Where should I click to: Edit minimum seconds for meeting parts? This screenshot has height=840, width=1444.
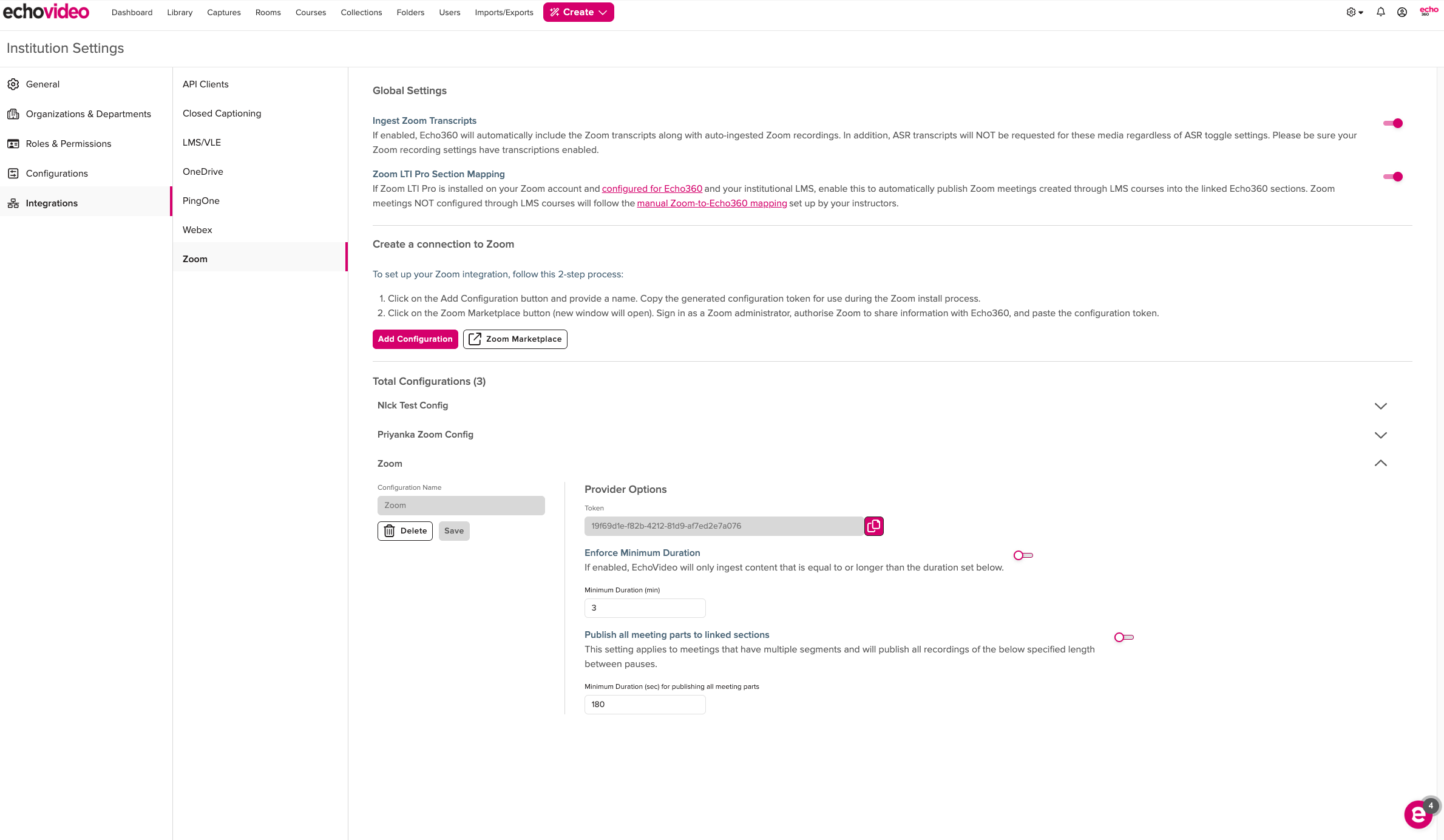tap(645, 705)
